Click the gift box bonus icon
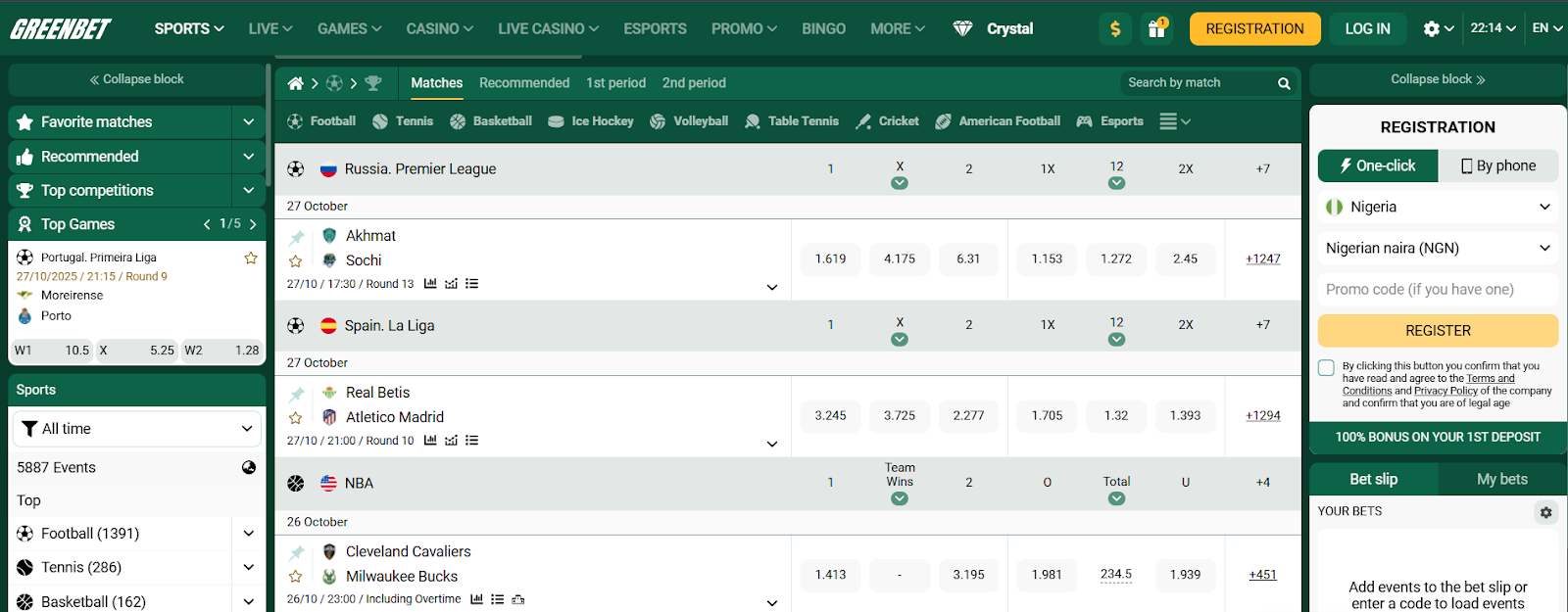This screenshot has width=1568, height=612. point(1156,28)
